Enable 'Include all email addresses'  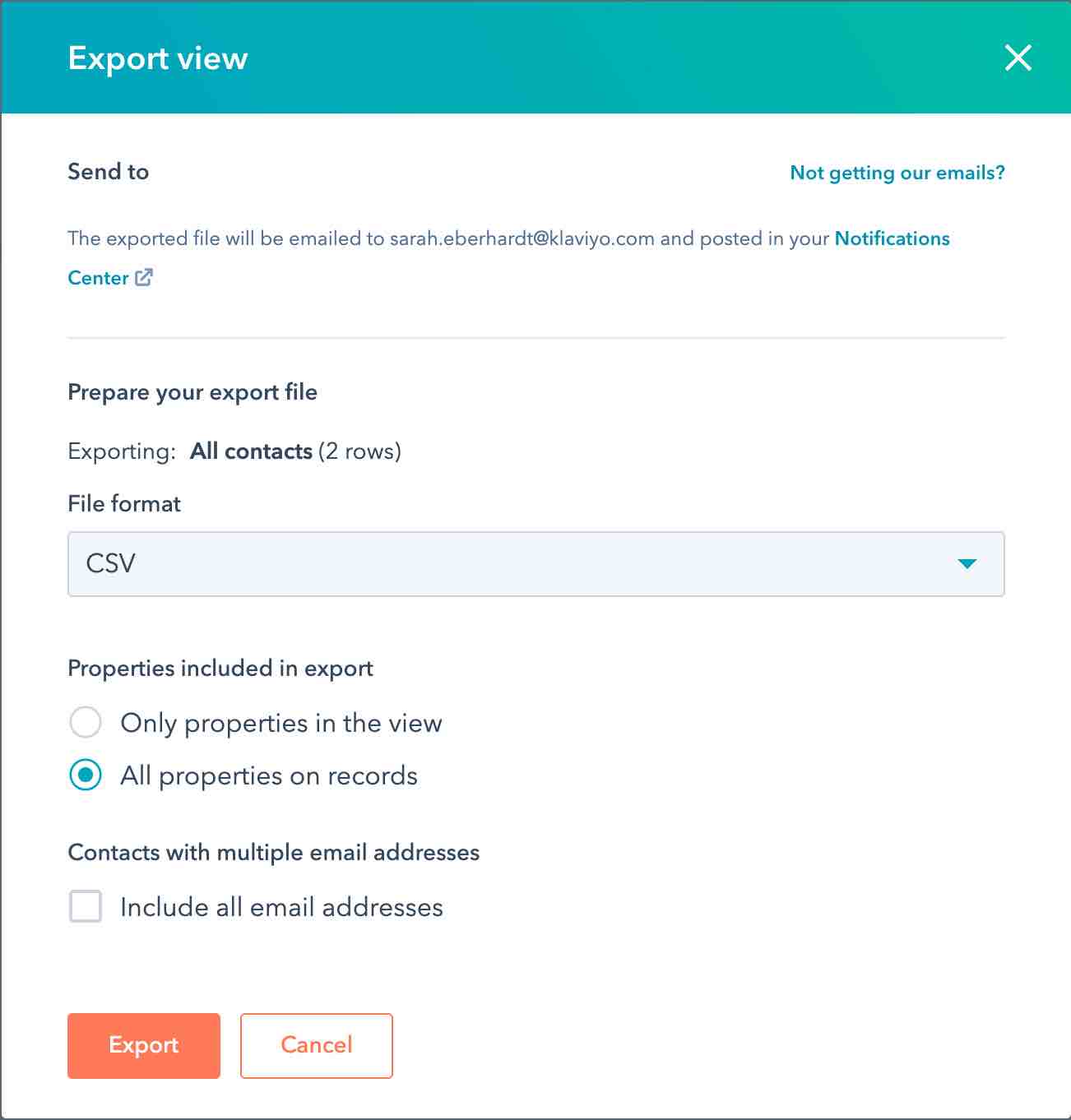(85, 908)
